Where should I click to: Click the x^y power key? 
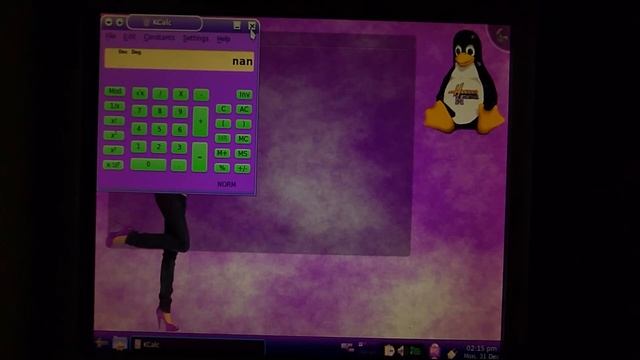tap(113, 150)
